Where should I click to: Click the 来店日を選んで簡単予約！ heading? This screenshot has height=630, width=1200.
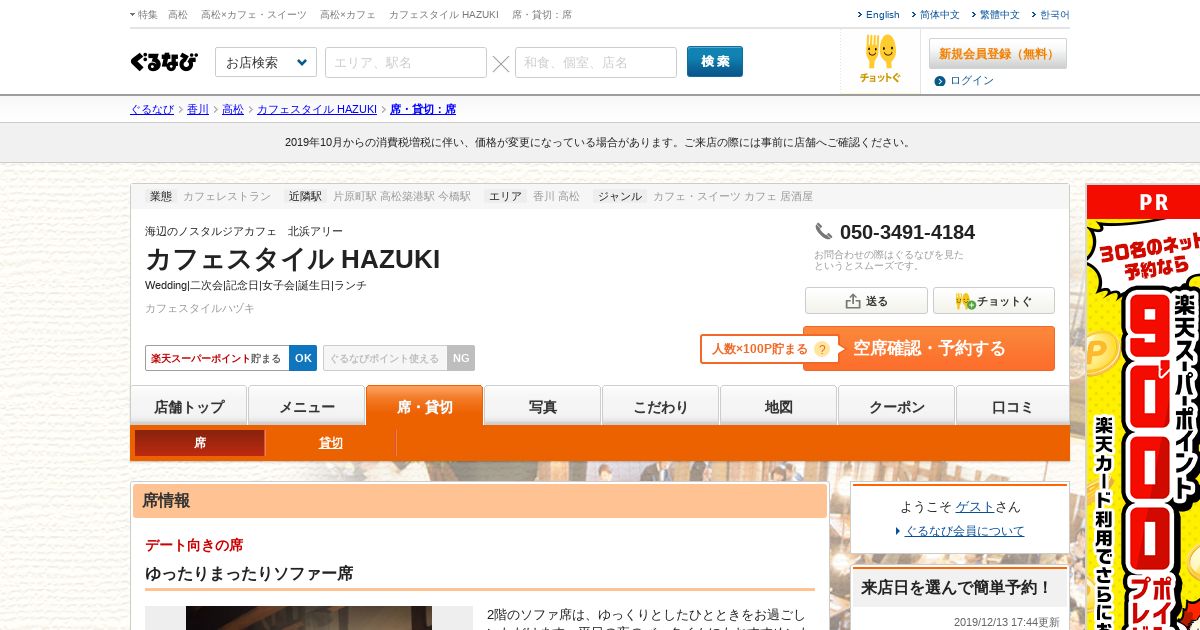957,587
